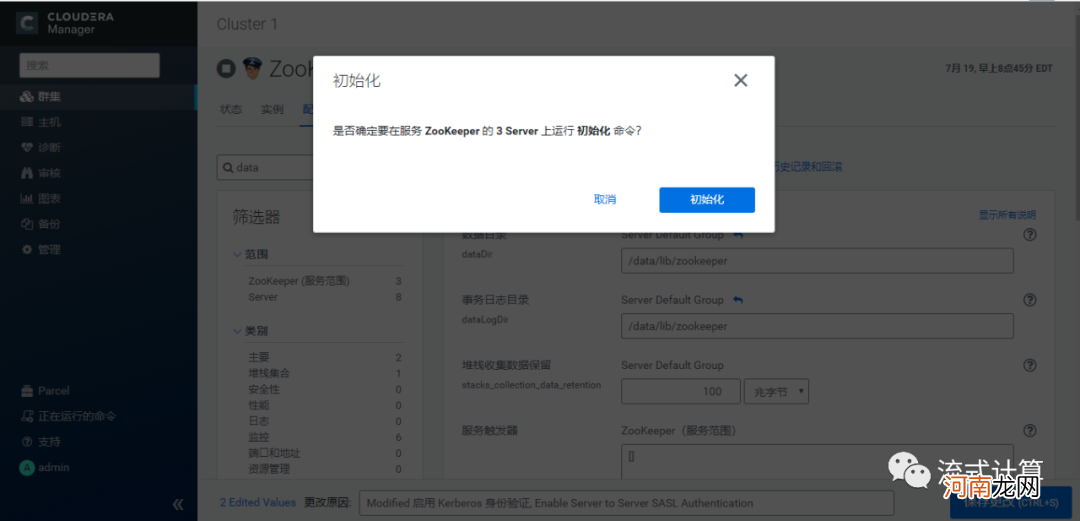Collapse the sidebar with double chevron
The height and width of the screenshot is (521, 1080).
point(178,504)
